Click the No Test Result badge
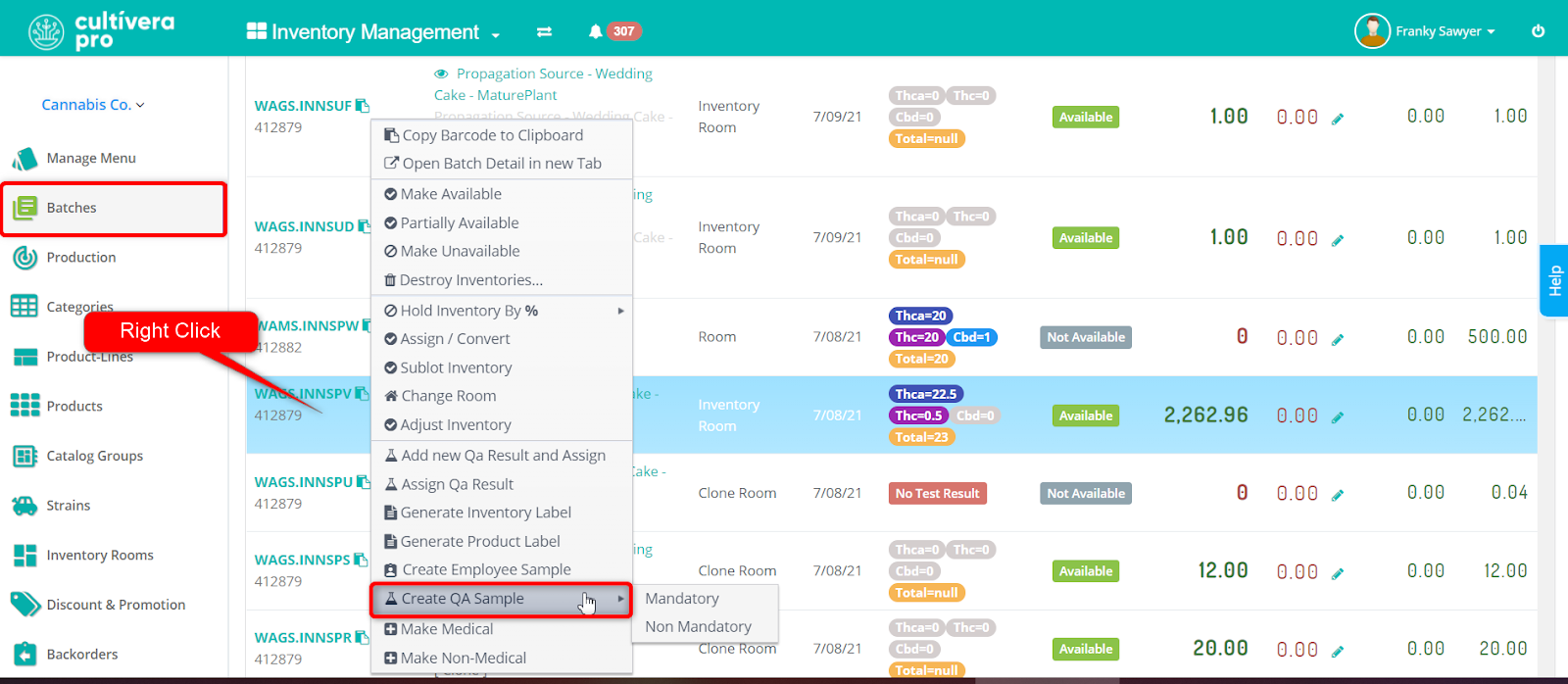The width and height of the screenshot is (1568, 684). pos(937,494)
